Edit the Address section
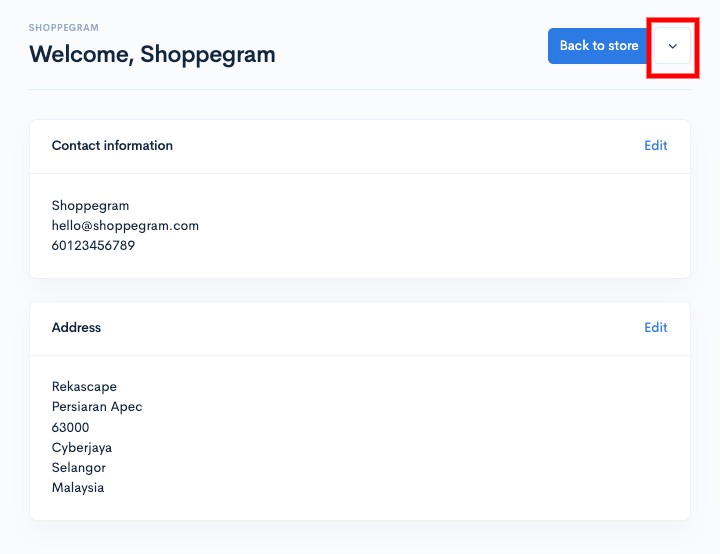 point(655,328)
